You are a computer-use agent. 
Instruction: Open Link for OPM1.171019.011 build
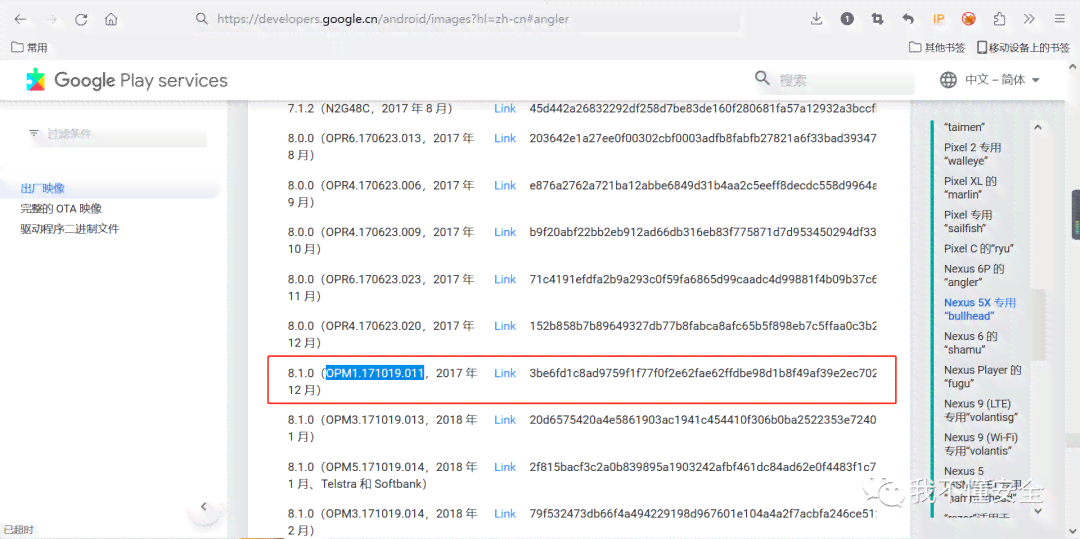point(505,373)
